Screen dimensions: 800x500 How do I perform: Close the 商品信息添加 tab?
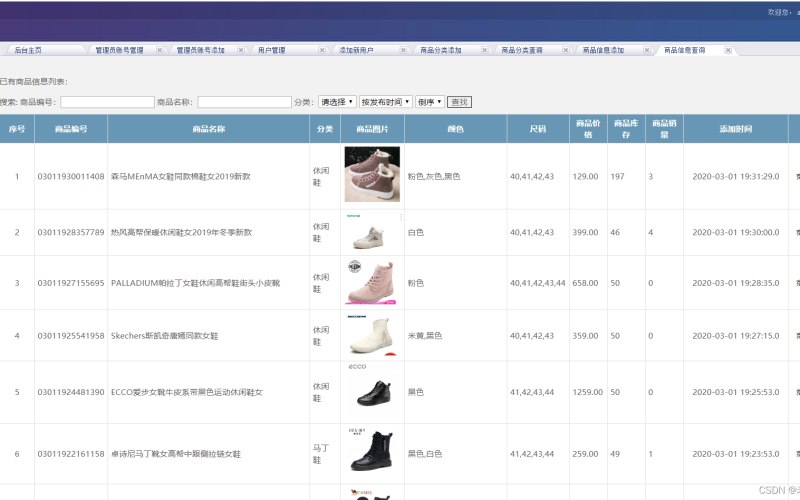click(646, 50)
